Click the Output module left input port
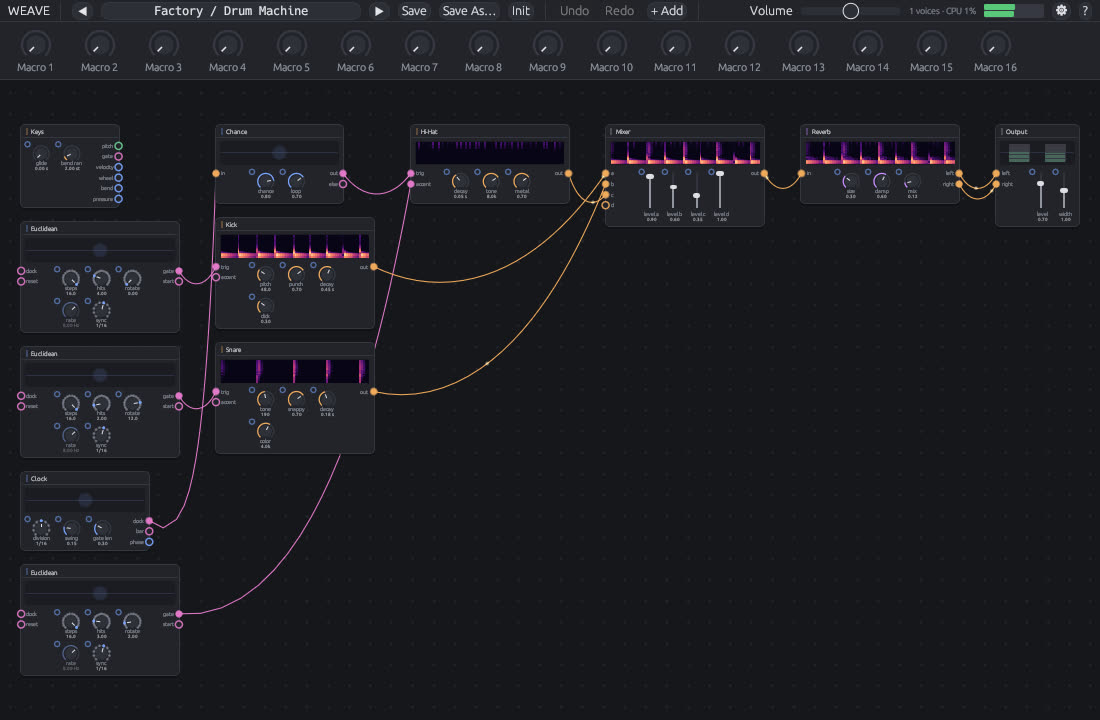This screenshot has height=720, width=1100. point(996,173)
